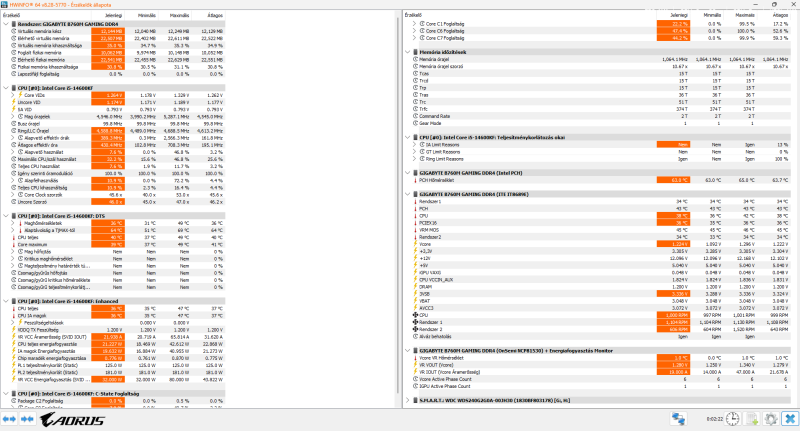Click fan icon beside Rendszer 1 RPM row

click(x=415, y=322)
